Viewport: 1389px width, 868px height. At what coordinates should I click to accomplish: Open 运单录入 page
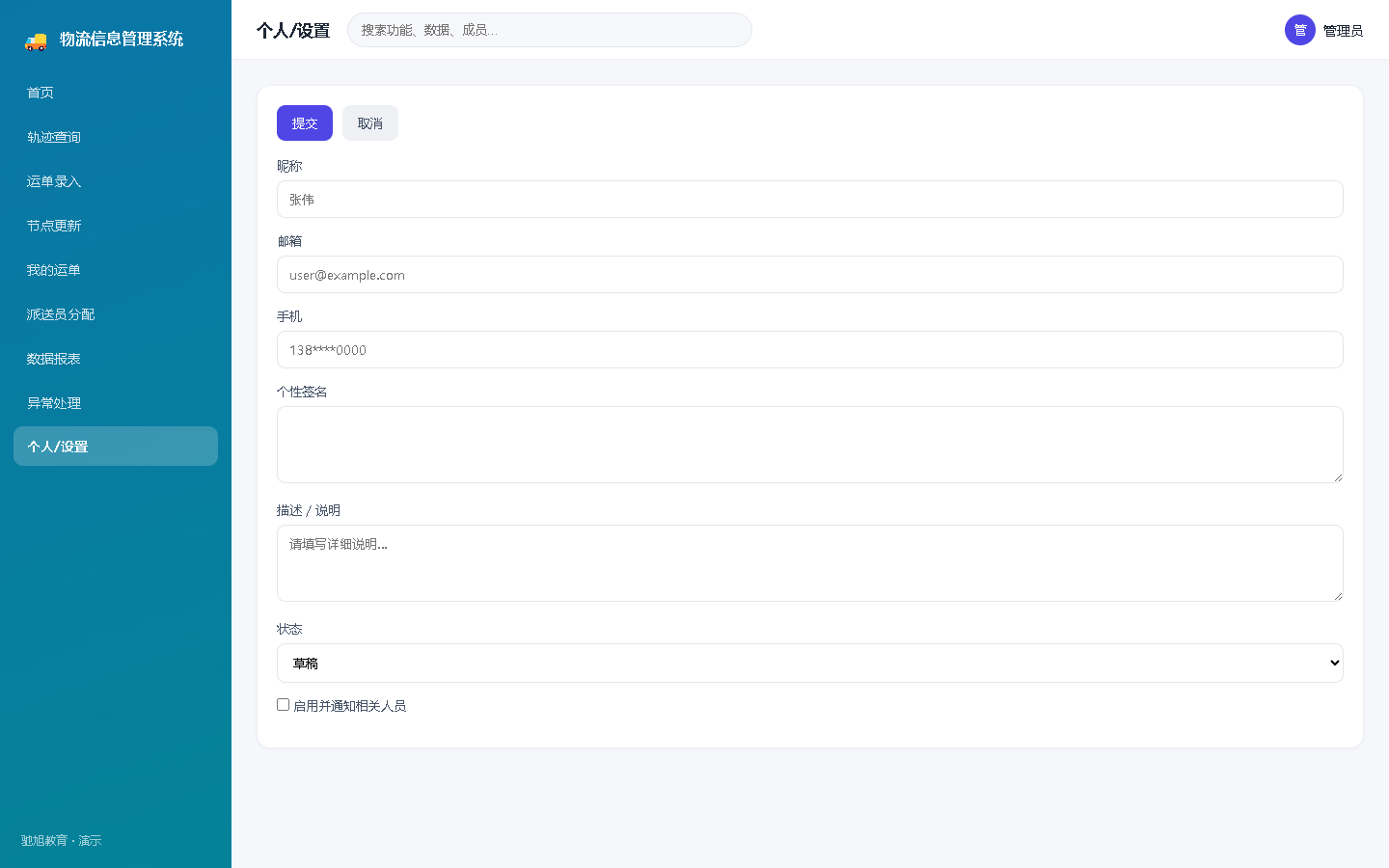(x=116, y=181)
